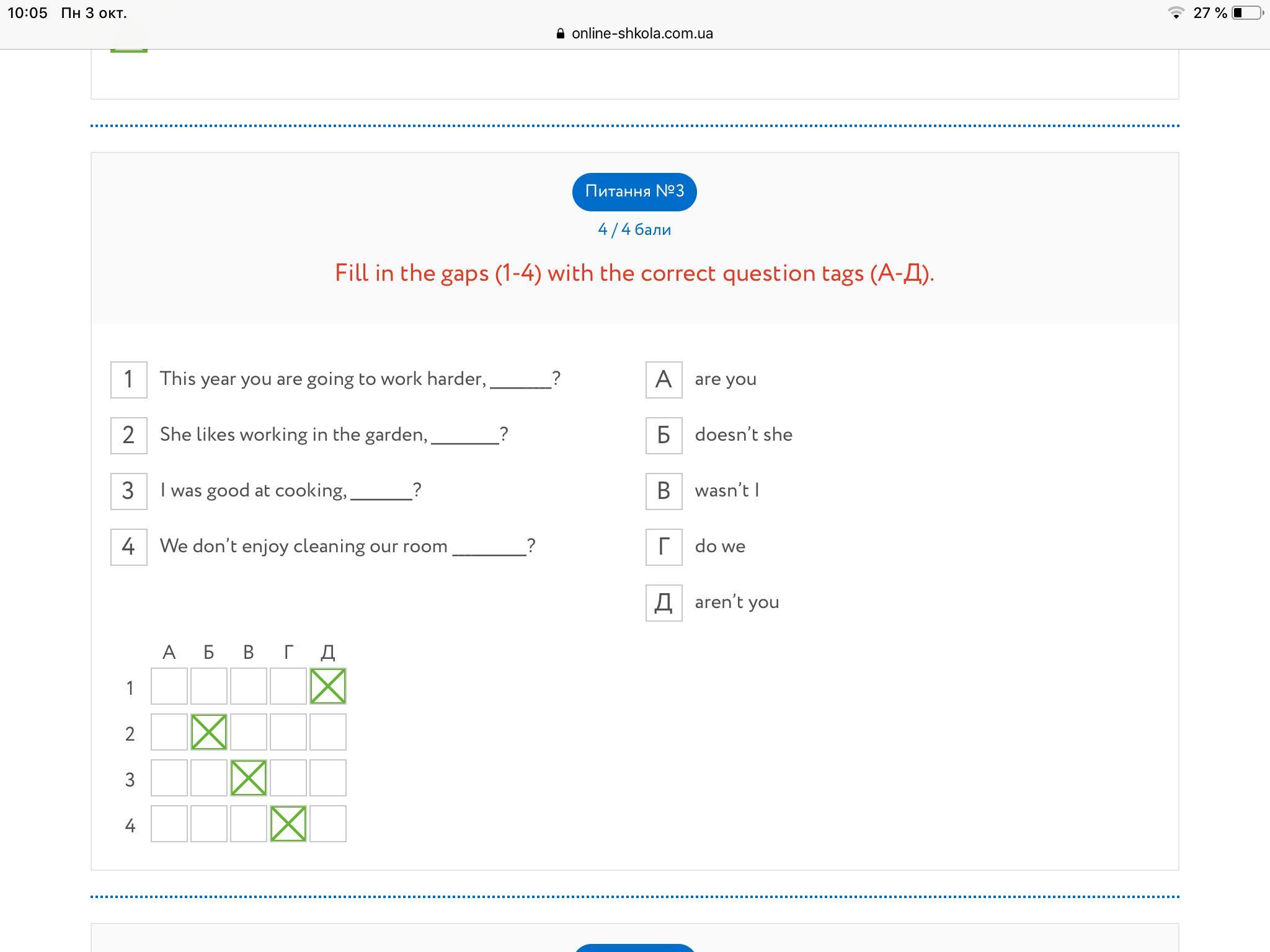Viewport: 1270px width, 952px height.
Task: Click the number 4 sentence box
Action: pos(129,547)
